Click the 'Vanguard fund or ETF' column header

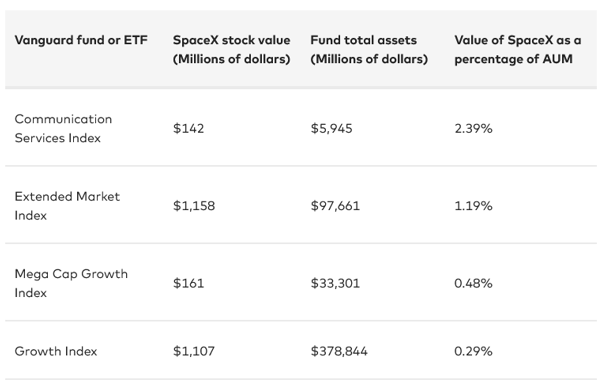click(81, 40)
